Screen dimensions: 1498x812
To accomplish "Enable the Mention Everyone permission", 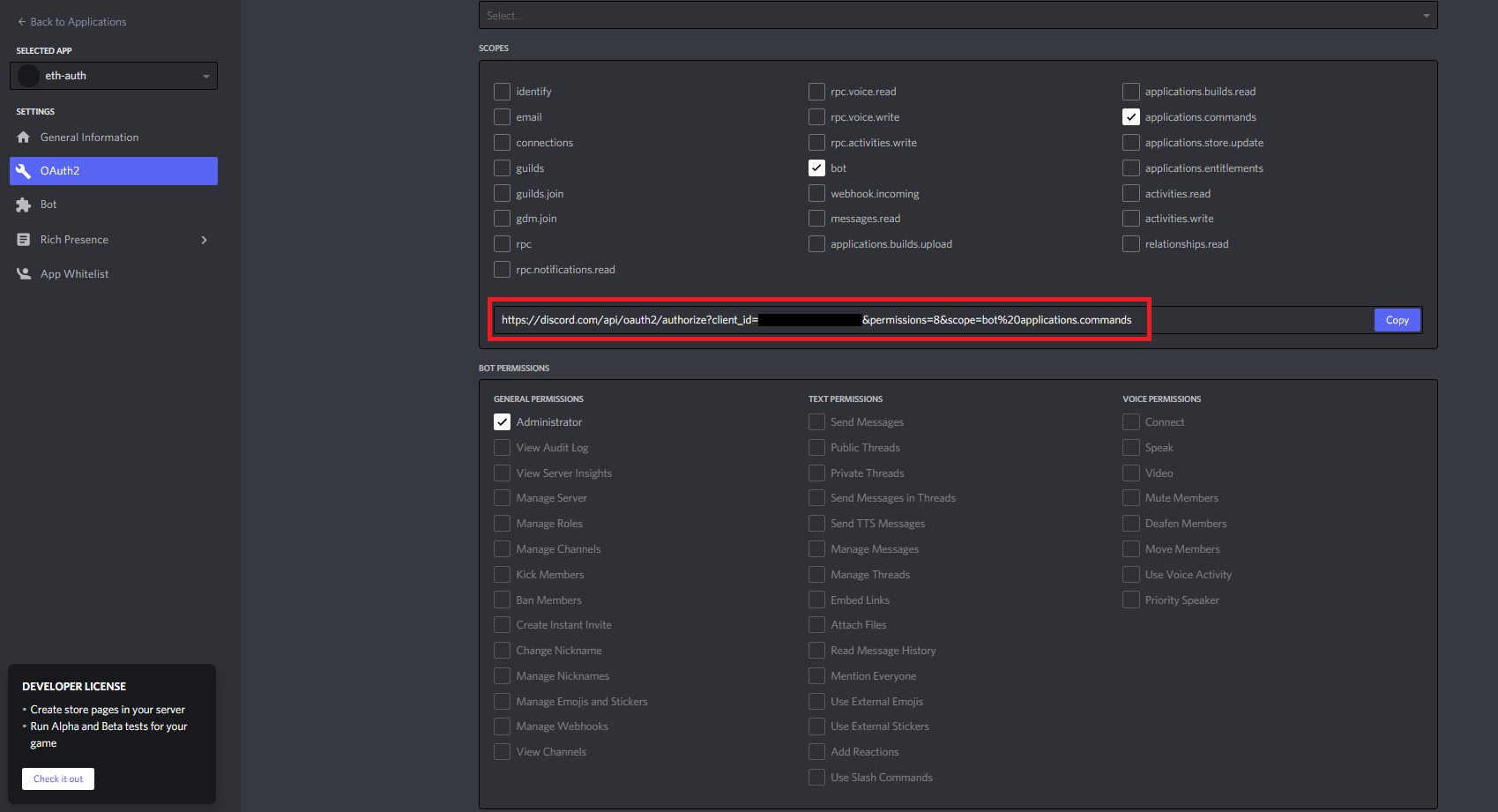I will point(816,676).
